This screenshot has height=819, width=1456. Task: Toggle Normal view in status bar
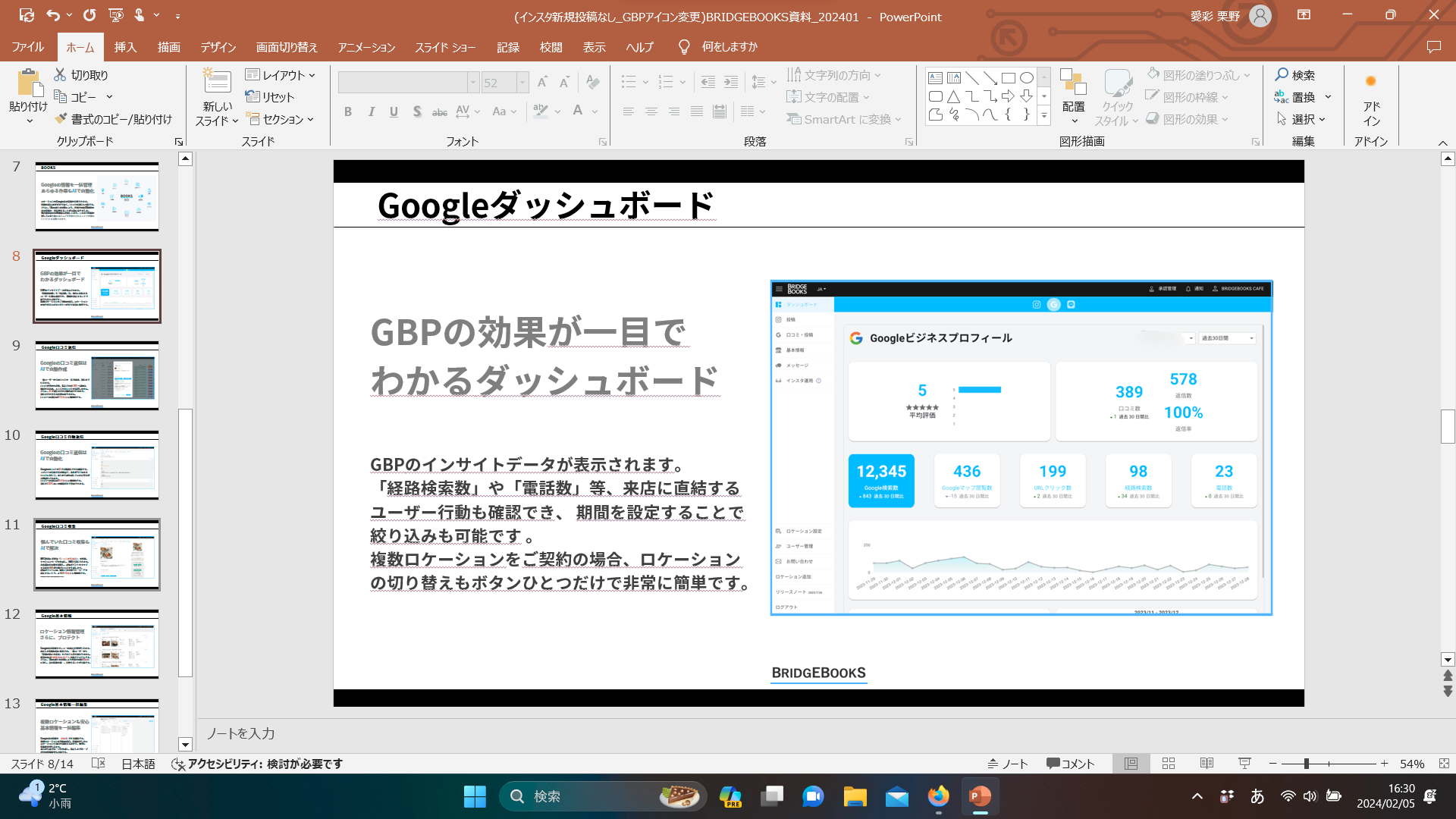pos(1131,764)
